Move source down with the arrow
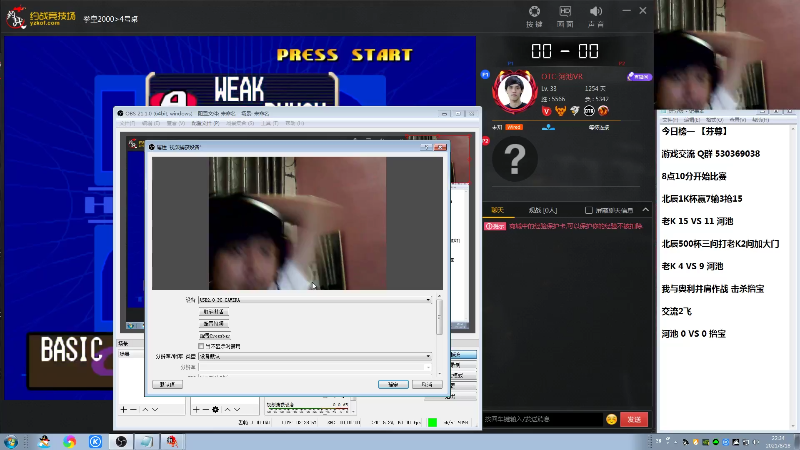Image resolution: width=800 pixels, height=450 pixels. click(x=237, y=410)
